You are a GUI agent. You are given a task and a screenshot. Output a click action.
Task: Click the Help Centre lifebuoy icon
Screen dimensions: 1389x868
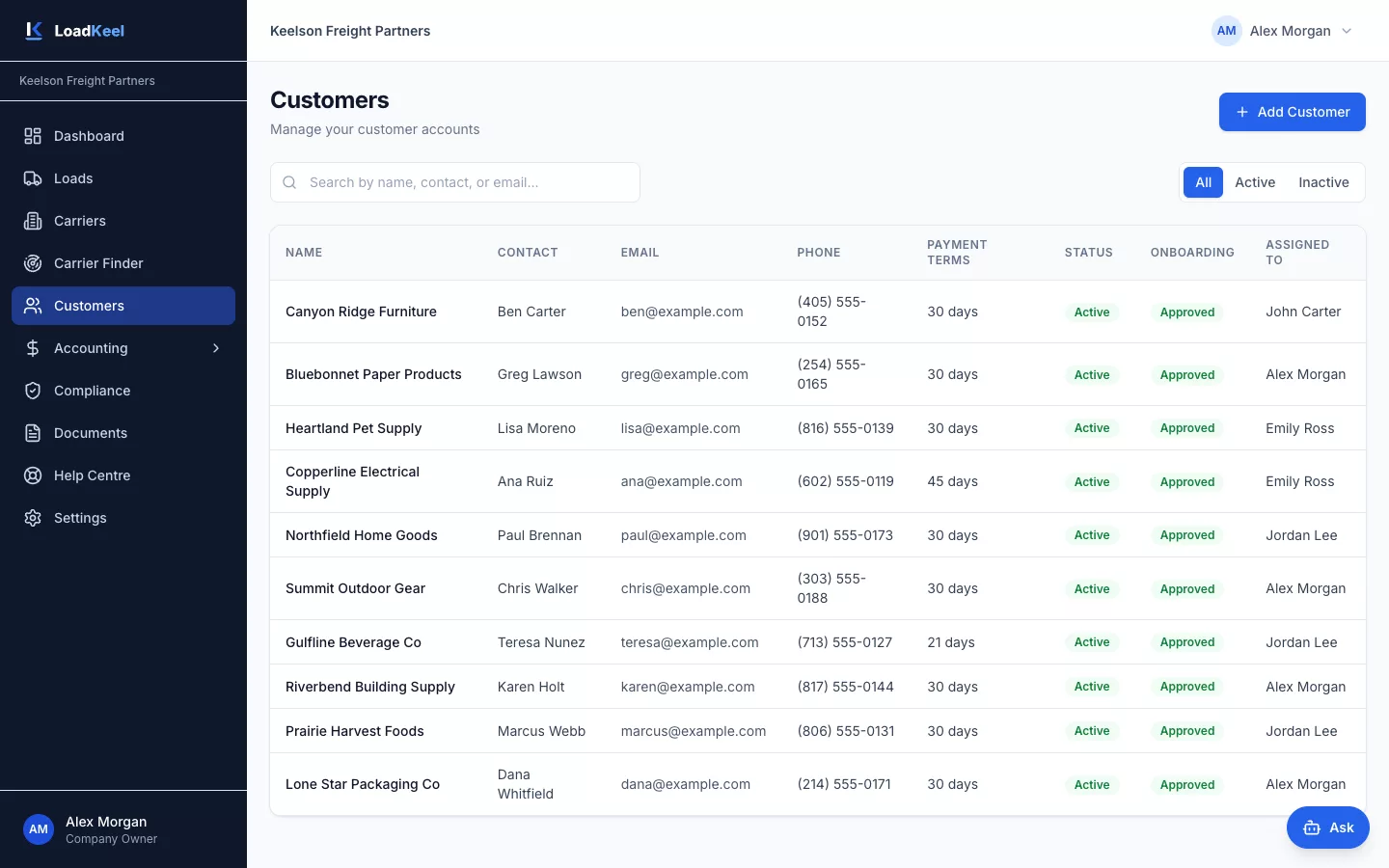(x=33, y=475)
